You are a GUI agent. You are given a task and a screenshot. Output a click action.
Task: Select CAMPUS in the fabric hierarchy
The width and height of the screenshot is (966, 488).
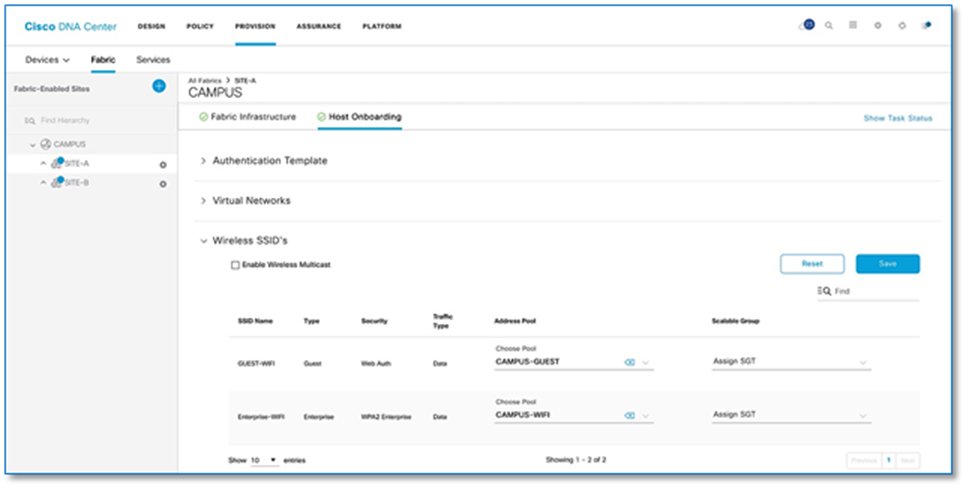coord(70,144)
